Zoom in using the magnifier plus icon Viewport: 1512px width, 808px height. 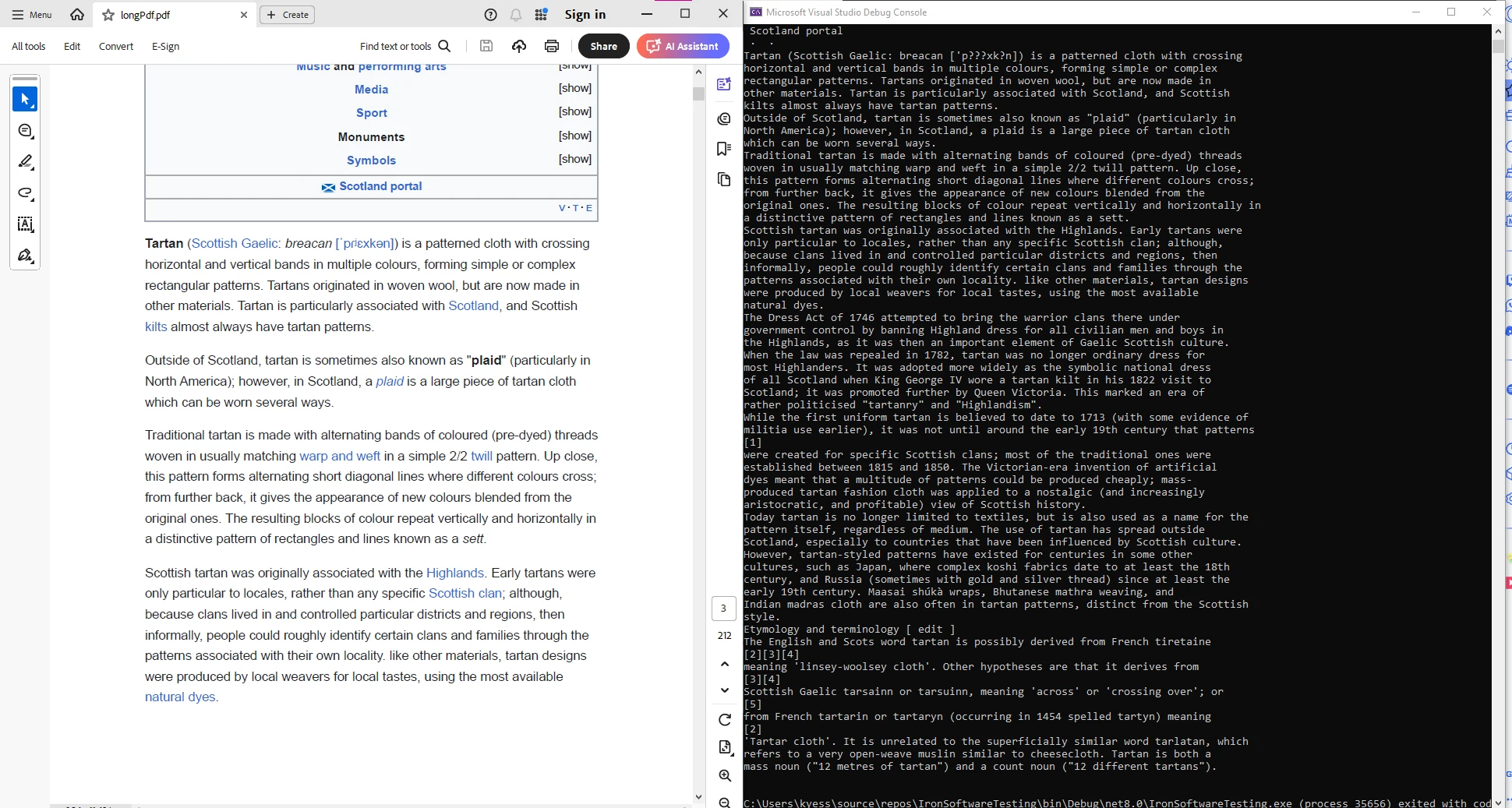tap(725, 775)
